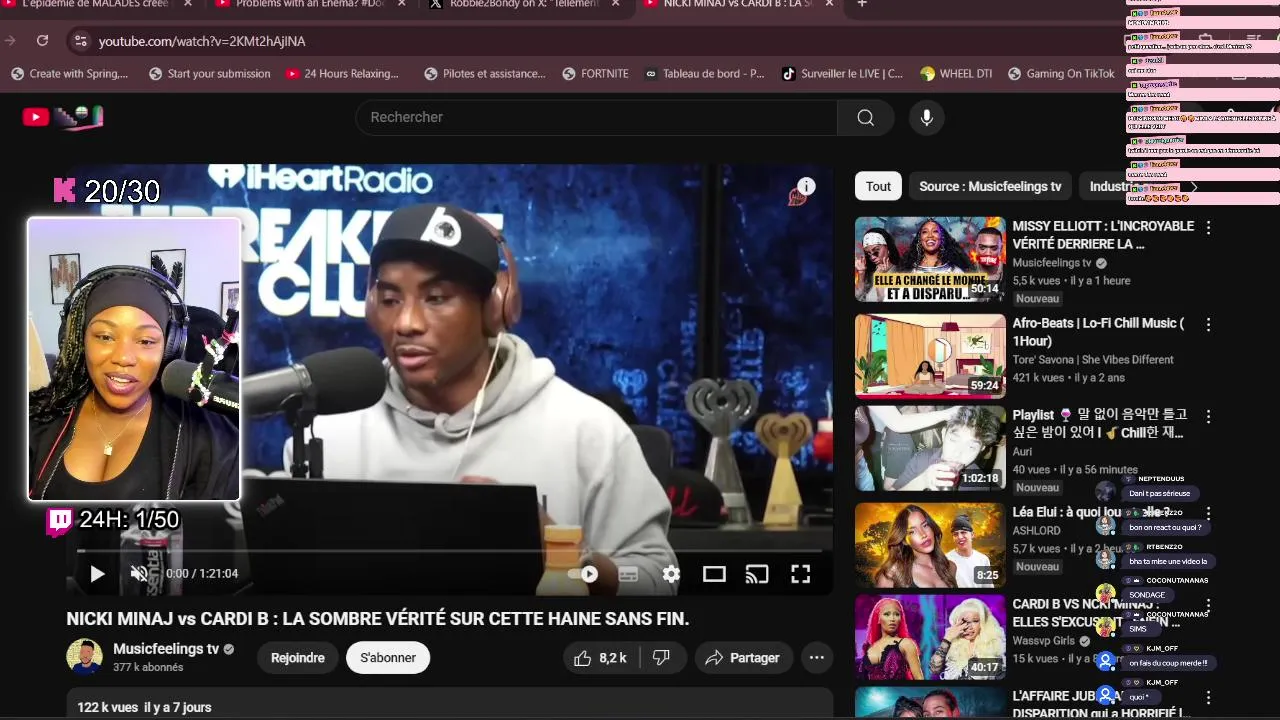Click the S'abonner subscribe button
This screenshot has height=720, width=1280.
click(x=388, y=658)
